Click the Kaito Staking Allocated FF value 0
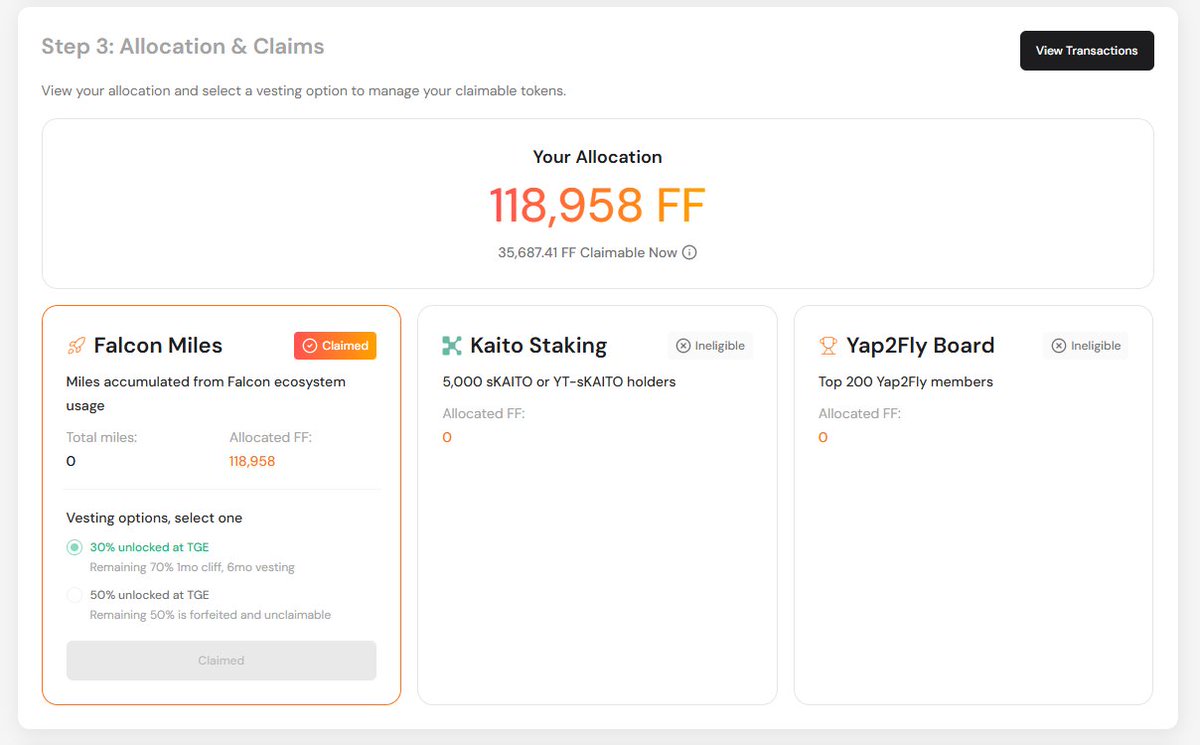The width and height of the screenshot is (1200, 745). tap(447, 438)
